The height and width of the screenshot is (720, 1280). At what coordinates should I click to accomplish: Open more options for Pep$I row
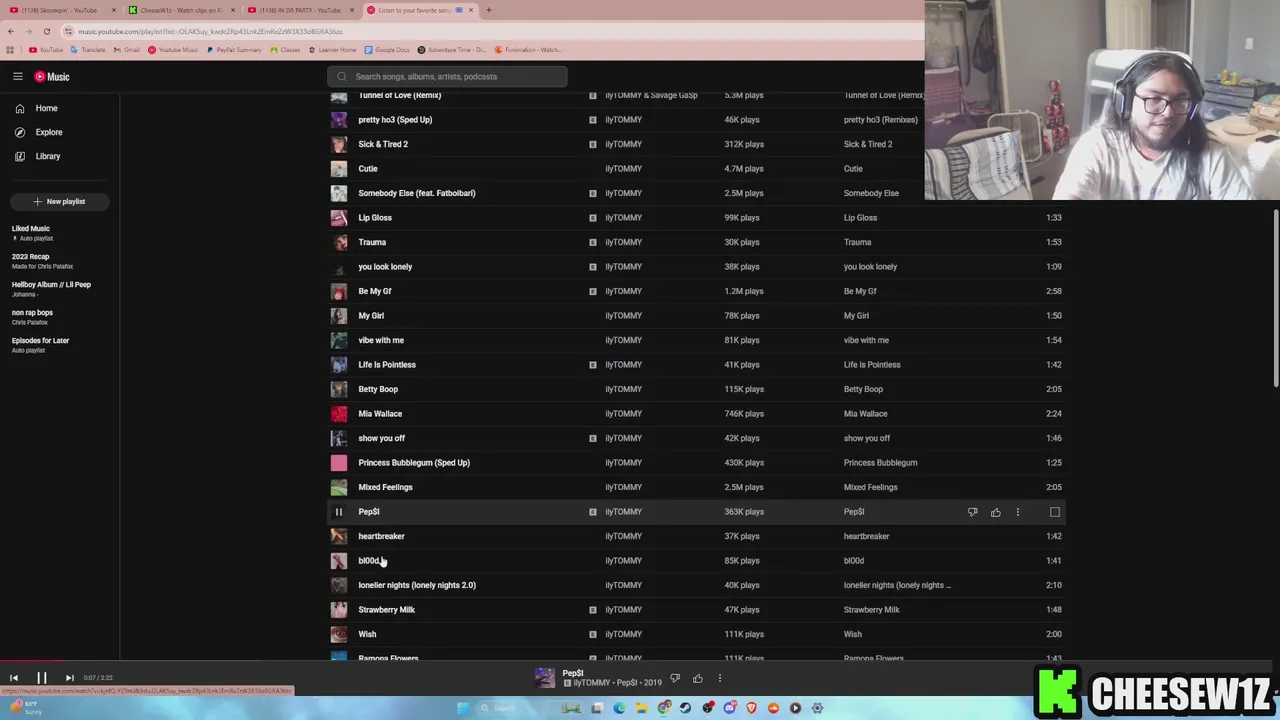pos(1018,512)
